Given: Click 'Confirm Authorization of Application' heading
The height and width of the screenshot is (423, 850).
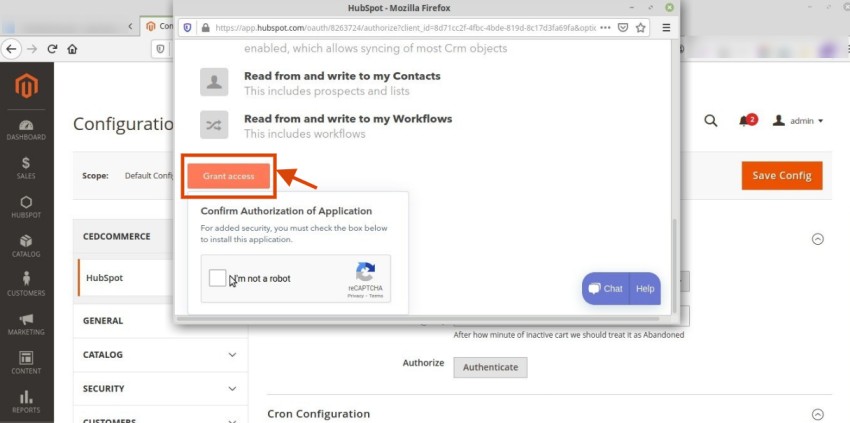Looking at the screenshot, I should tap(286, 211).
